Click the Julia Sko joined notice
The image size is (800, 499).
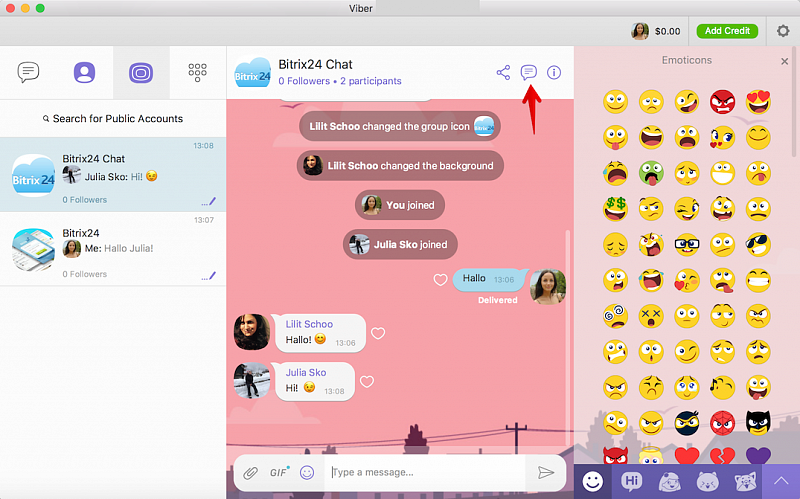[400, 244]
